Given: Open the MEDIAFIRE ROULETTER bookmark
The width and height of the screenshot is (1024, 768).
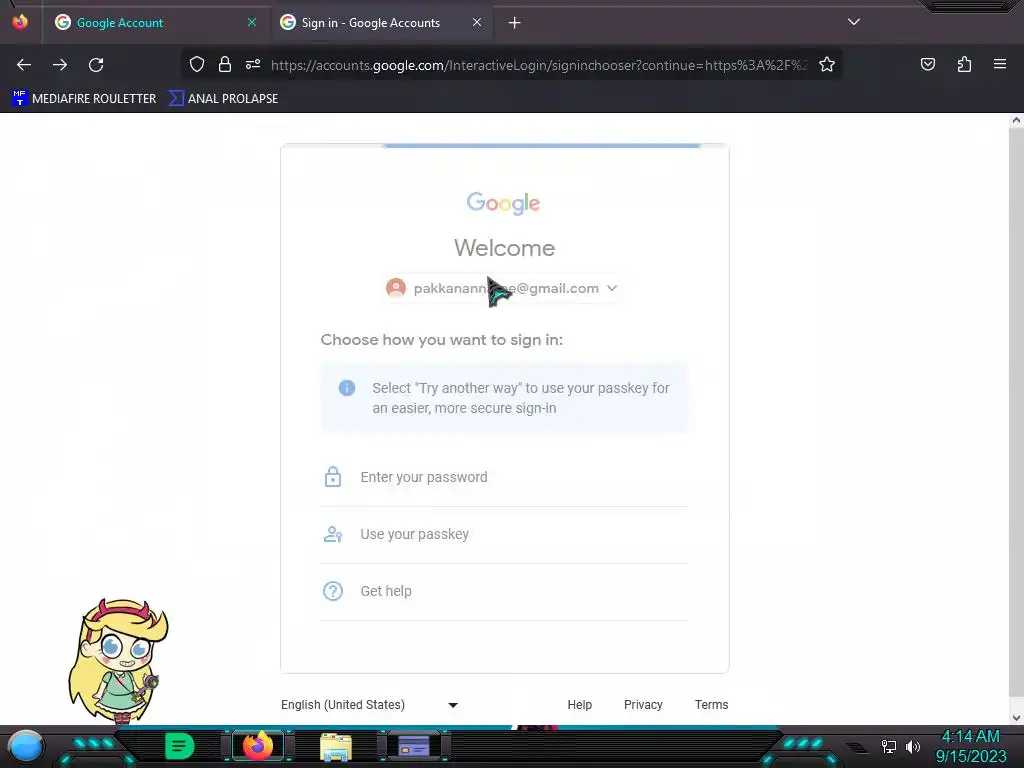Looking at the screenshot, I should [84, 99].
